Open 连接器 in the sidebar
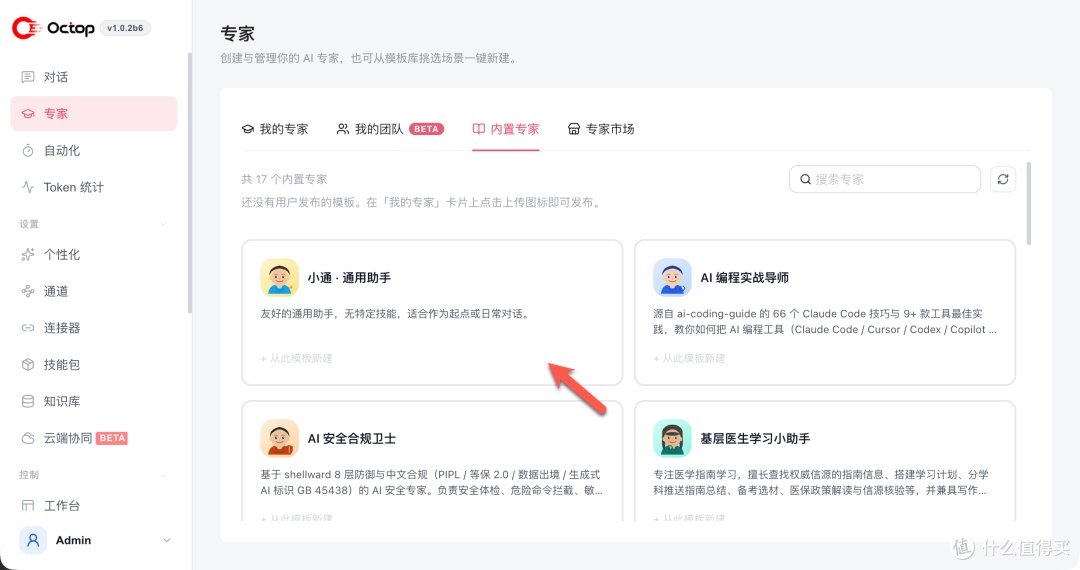Viewport: 1080px width, 570px height. [94, 328]
